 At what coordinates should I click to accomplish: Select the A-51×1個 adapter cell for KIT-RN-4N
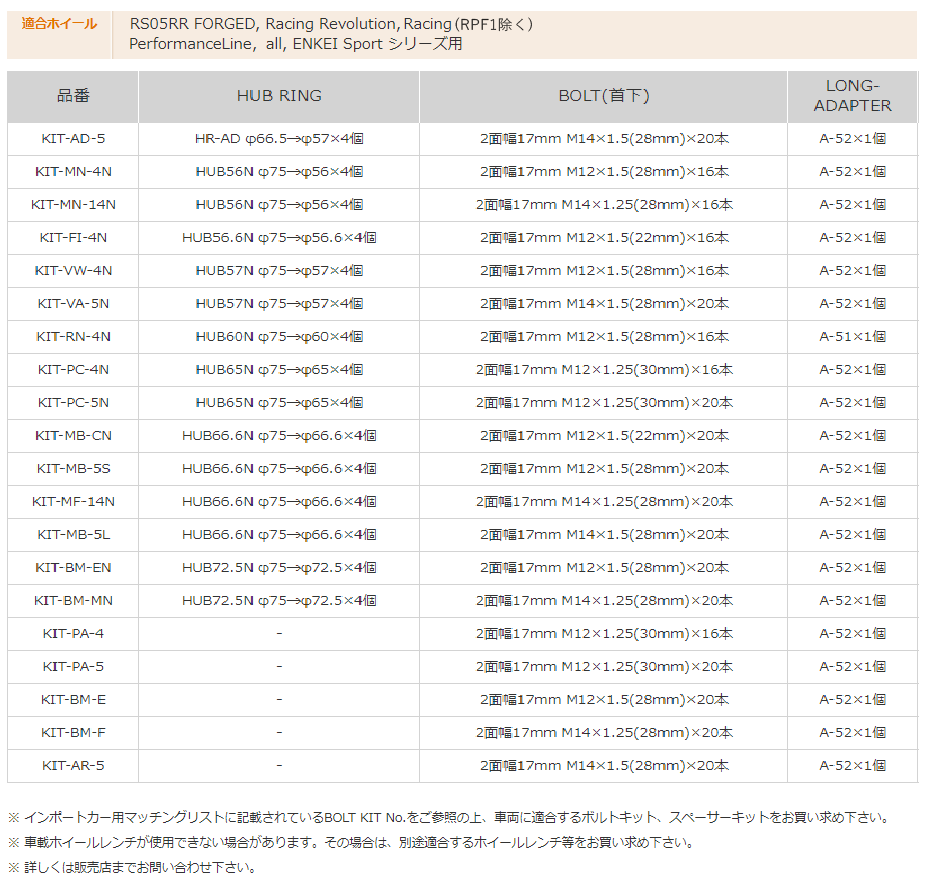pyautogui.click(x=853, y=337)
